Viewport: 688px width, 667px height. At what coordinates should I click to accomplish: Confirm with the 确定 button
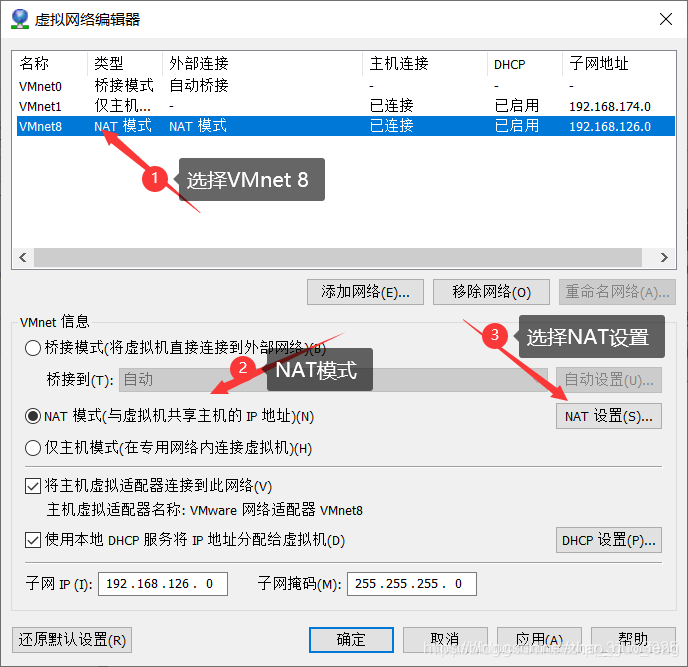[x=351, y=640]
